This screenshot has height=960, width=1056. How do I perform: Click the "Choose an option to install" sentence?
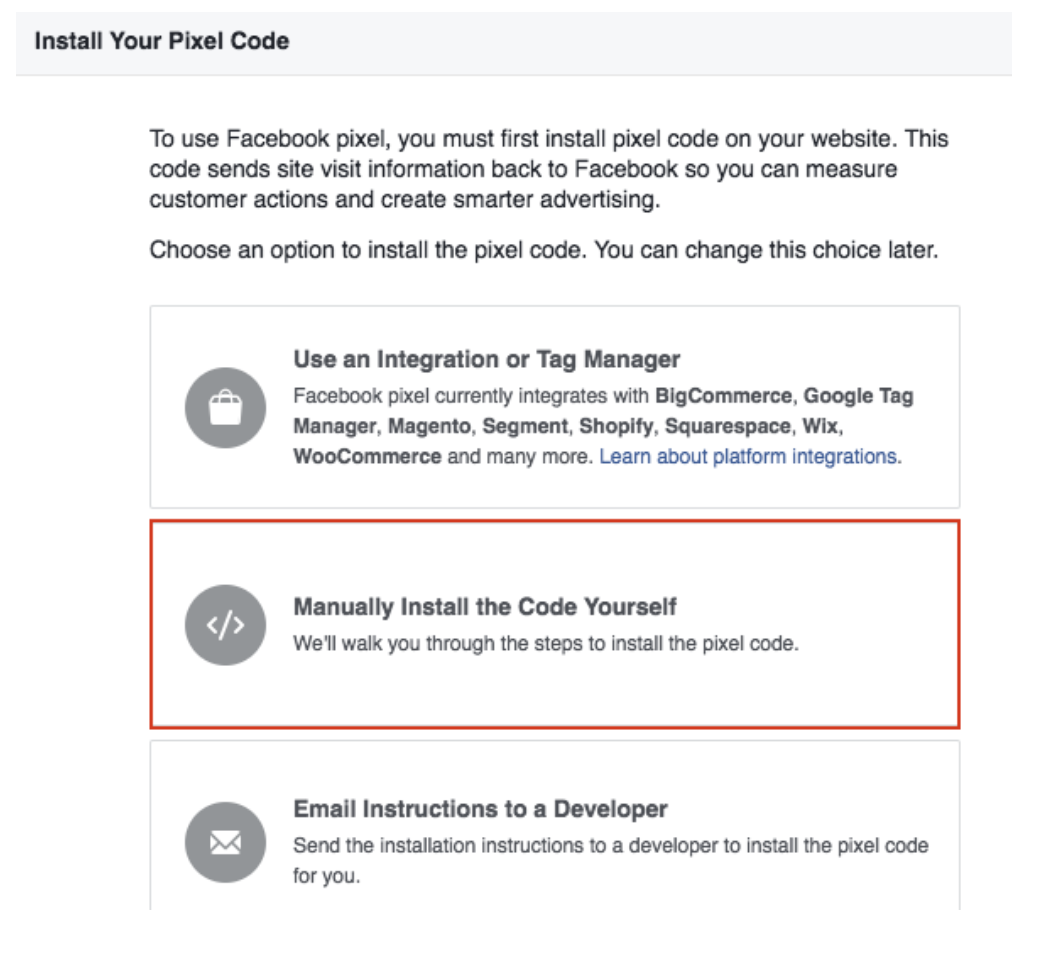click(x=544, y=250)
